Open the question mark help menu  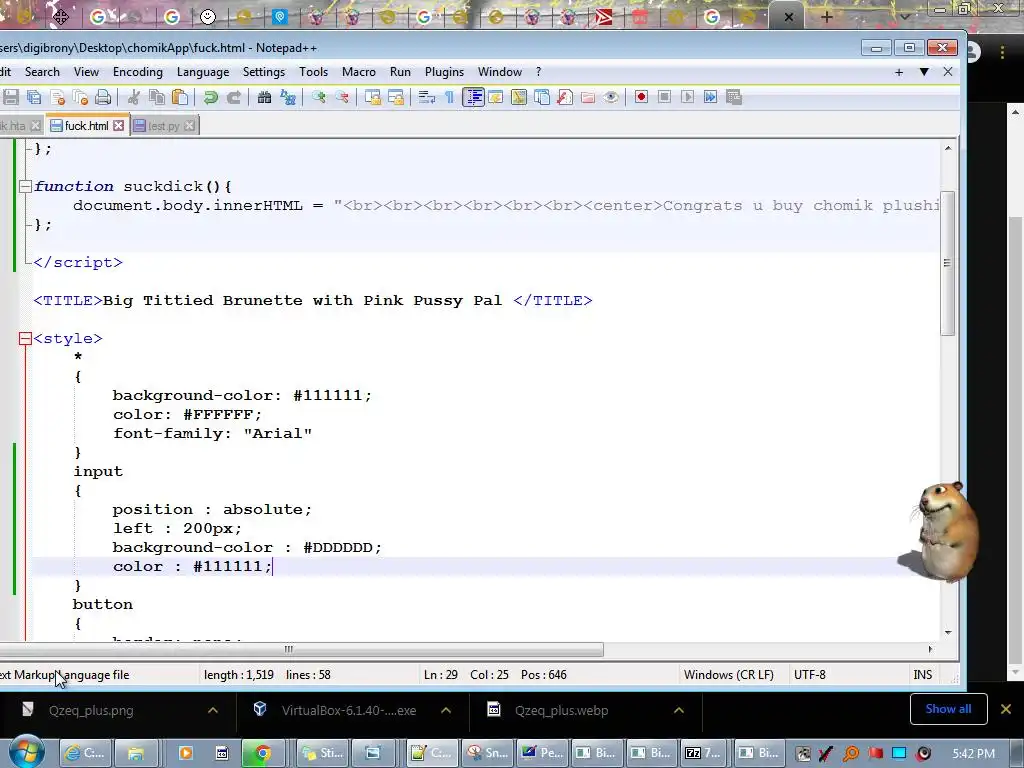pyautogui.click(x=539, y=72)
